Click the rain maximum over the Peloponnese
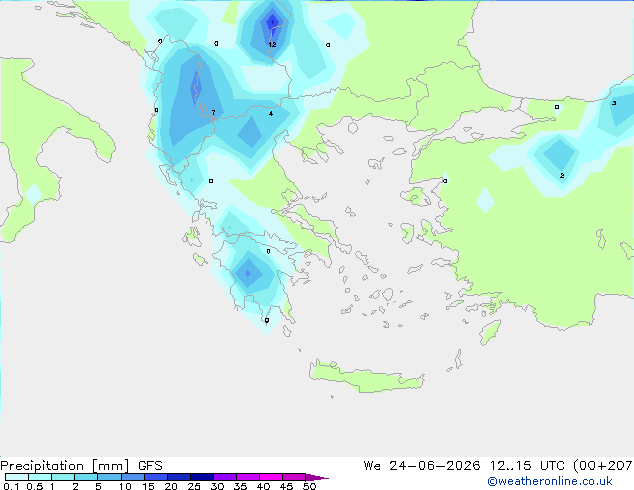Viewport: 634px width, 490px height. tap(248, 273)
